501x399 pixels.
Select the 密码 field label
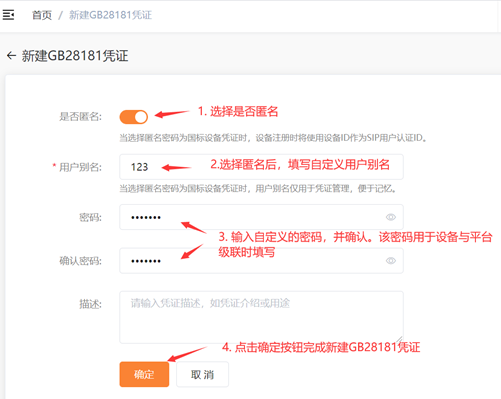pos(90,217)
